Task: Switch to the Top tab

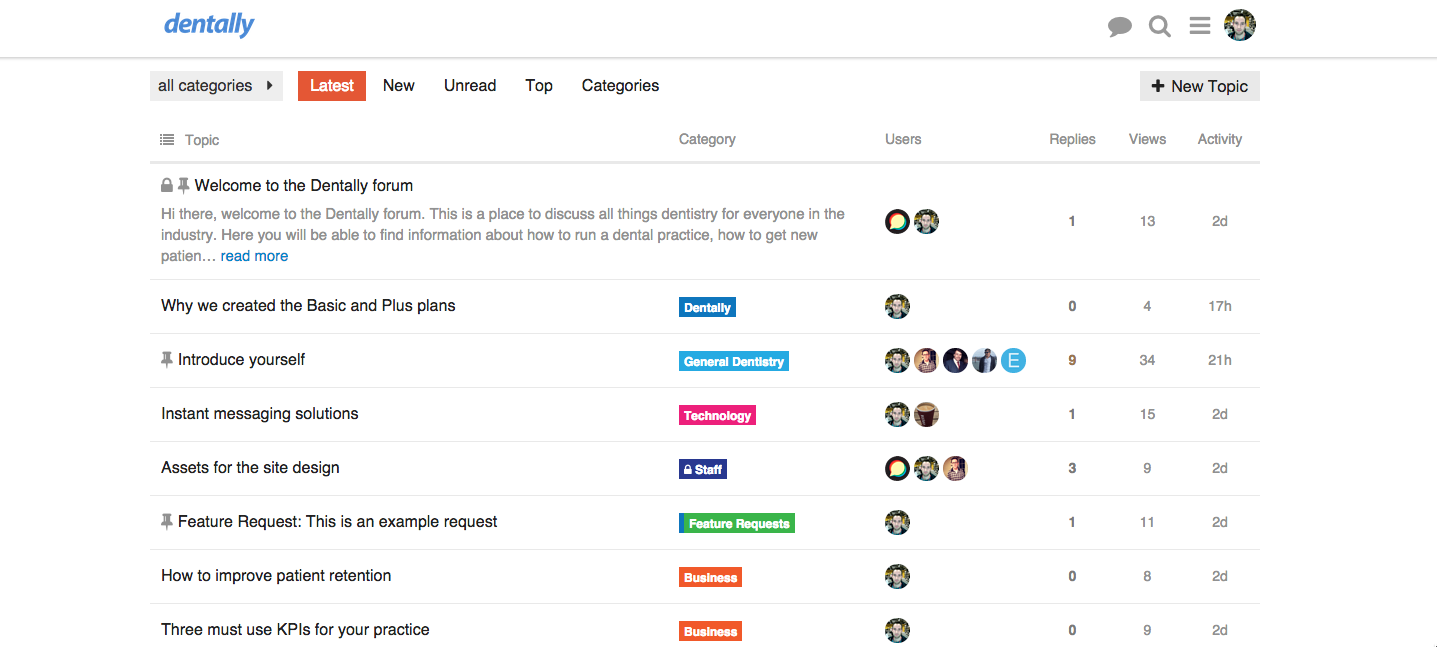Action: click(539, 86)
